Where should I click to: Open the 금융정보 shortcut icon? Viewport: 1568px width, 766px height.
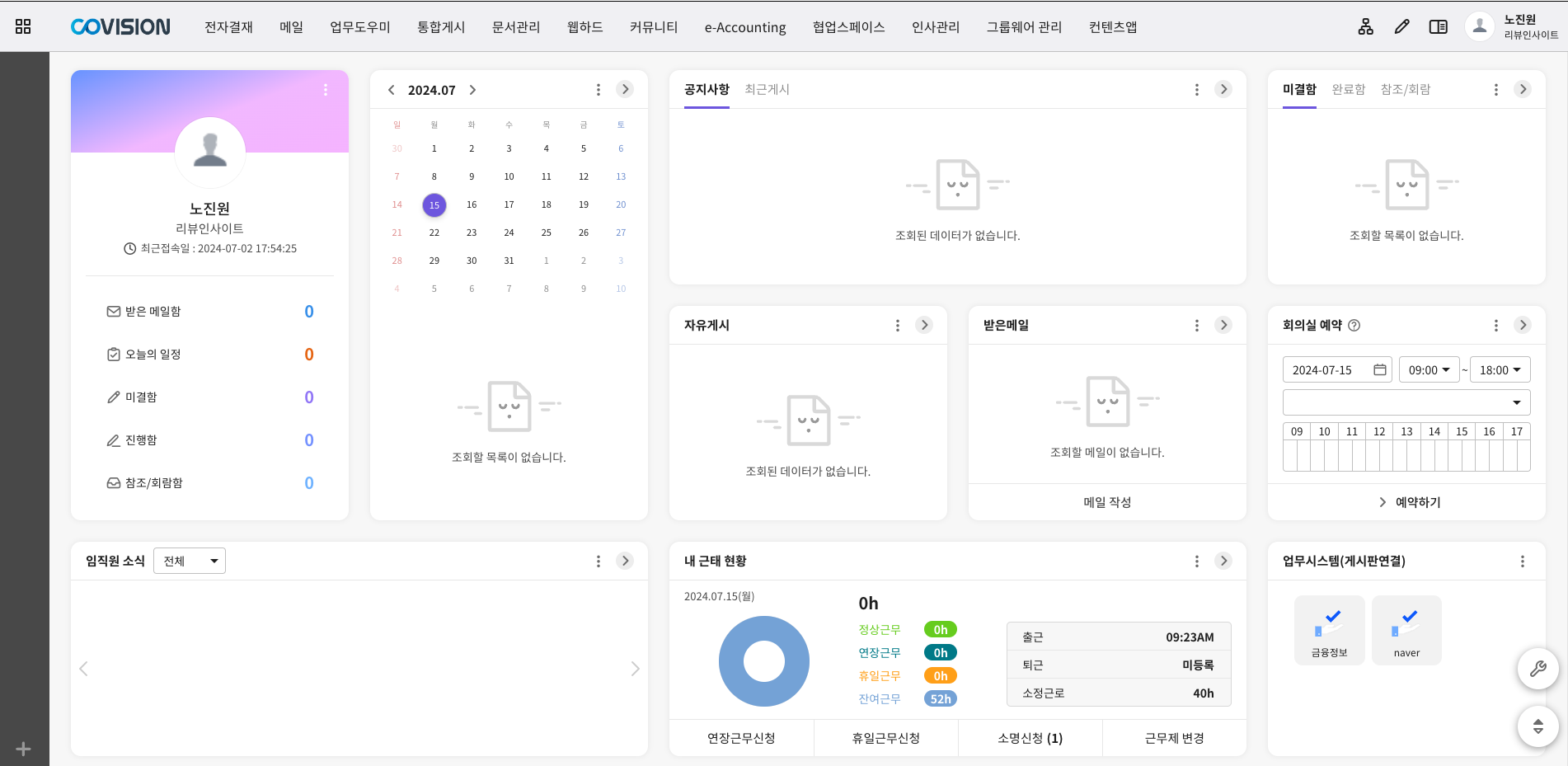pos(1329,630)
